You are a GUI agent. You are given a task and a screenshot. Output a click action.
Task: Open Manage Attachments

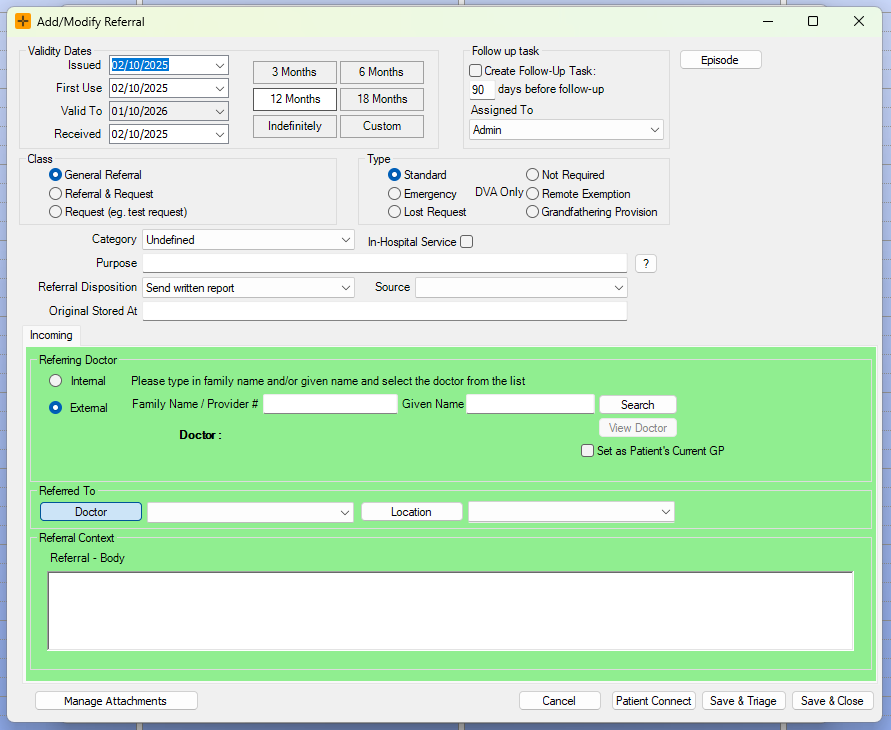point(116,701)
